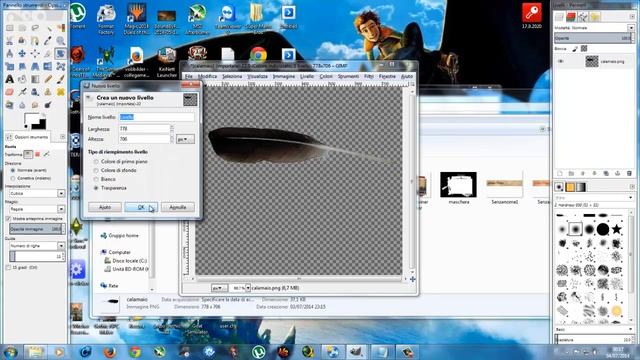Click OK in the new layer dialog
Screen dimensions: 640x360
141,207
